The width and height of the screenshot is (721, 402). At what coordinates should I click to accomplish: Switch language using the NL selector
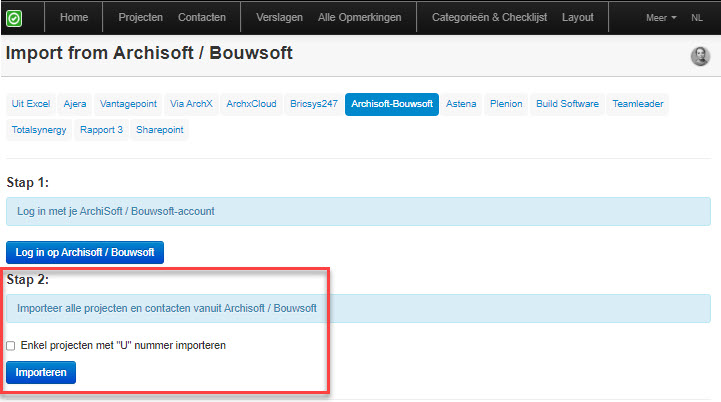pos(697,18)
